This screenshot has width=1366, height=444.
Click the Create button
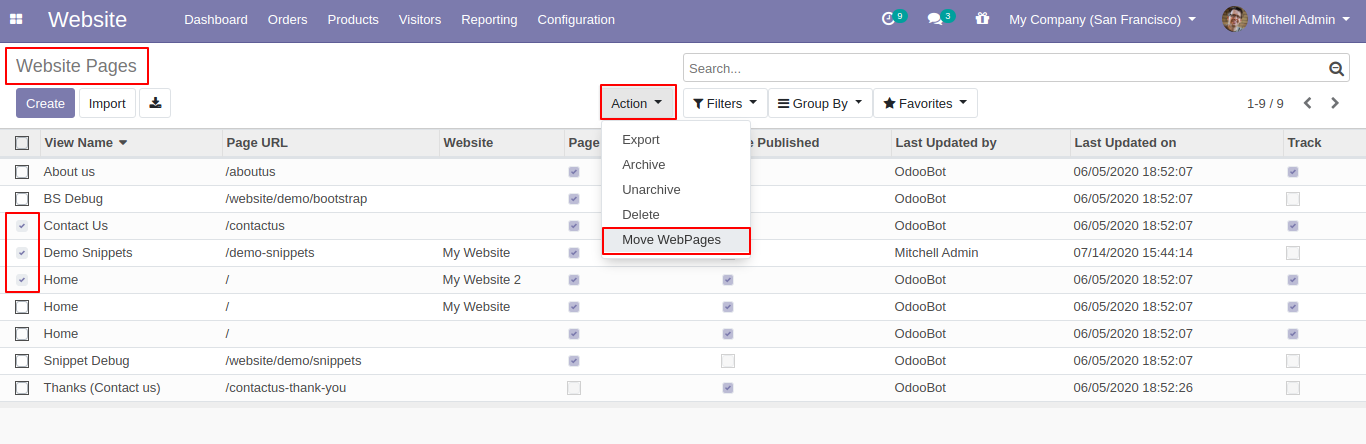pos(45,103)
